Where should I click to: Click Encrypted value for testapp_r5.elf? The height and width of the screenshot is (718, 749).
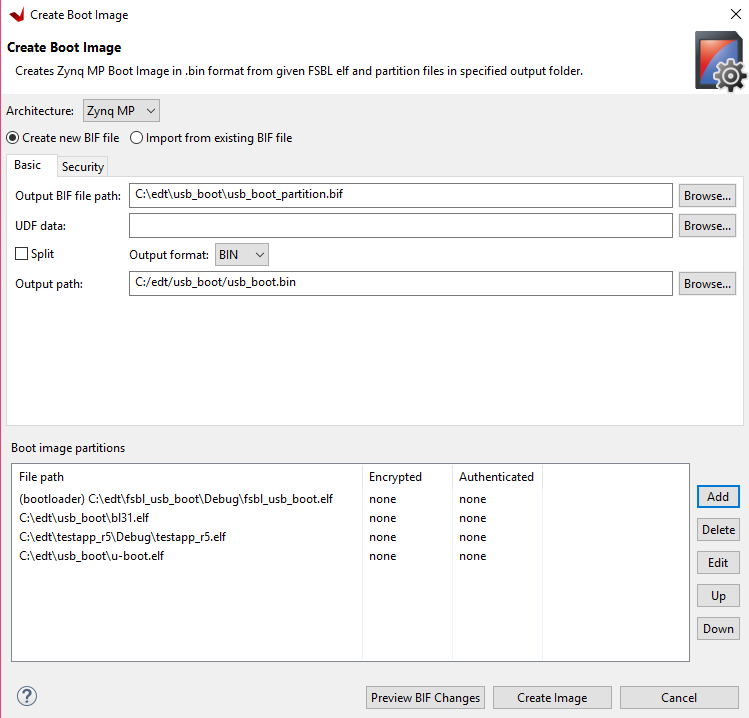[x=383, y=537]
